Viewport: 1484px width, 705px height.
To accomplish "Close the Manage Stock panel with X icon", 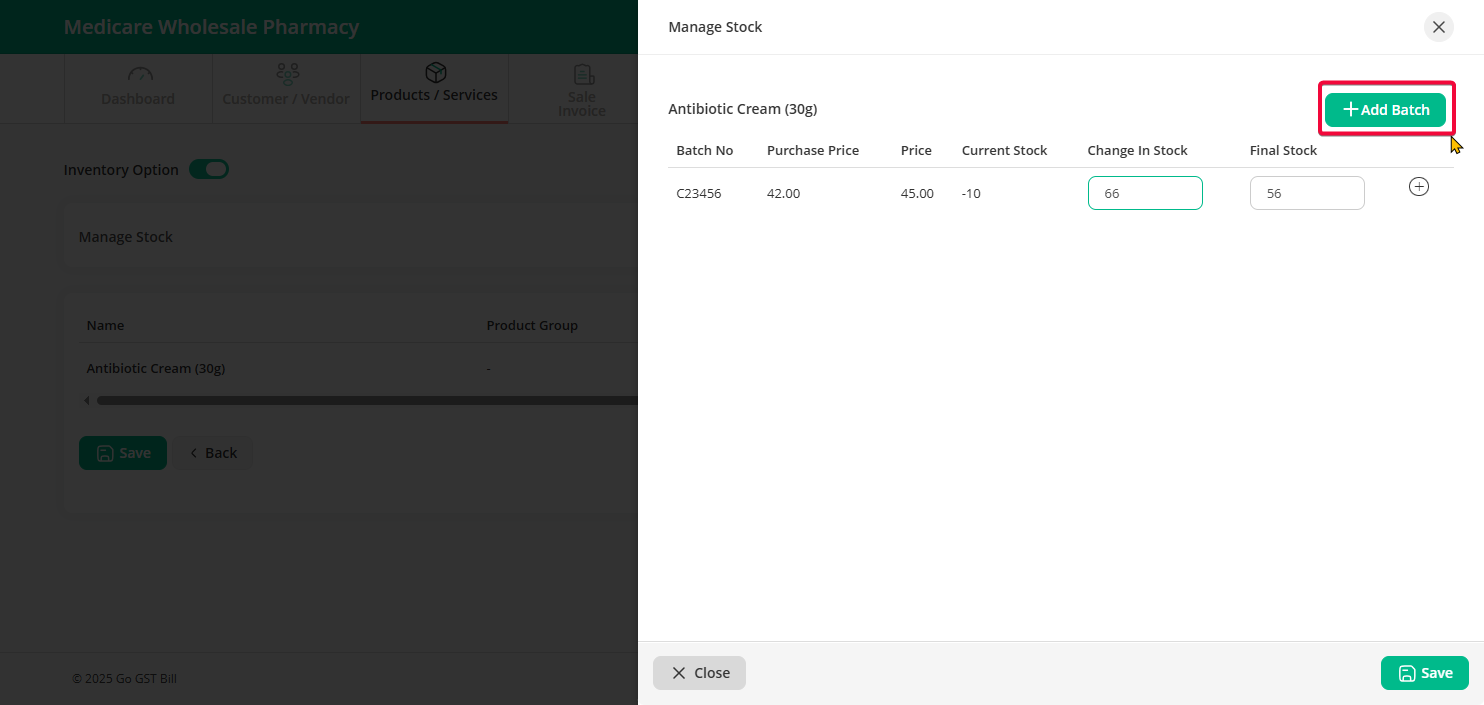I will tap(1438, 27).
